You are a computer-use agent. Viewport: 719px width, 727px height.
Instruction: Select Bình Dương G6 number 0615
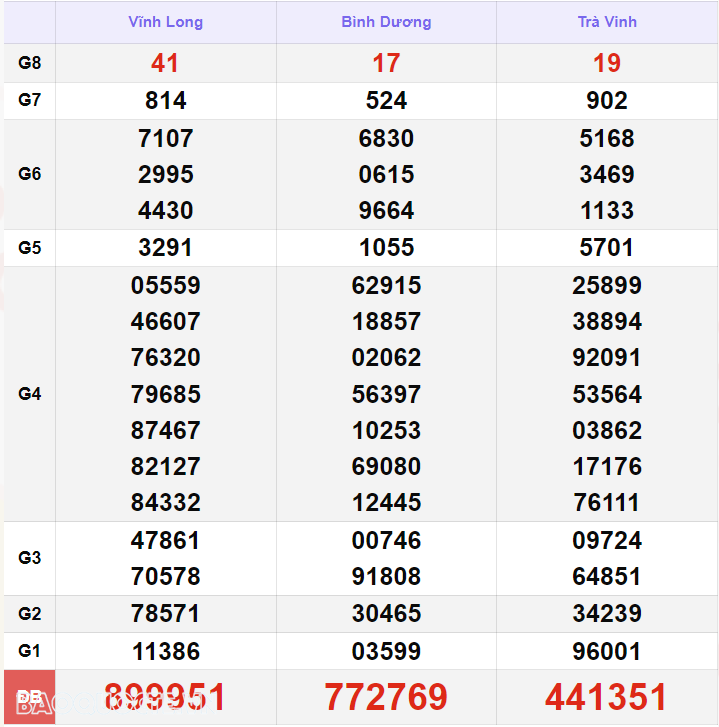click(386, 174)
